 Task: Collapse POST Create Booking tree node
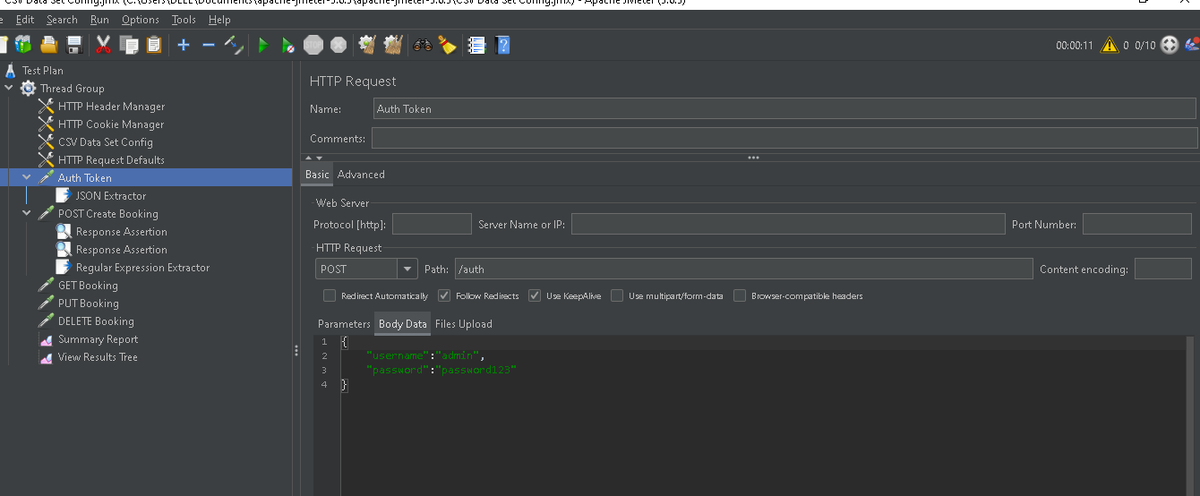[x=27, y=214]
